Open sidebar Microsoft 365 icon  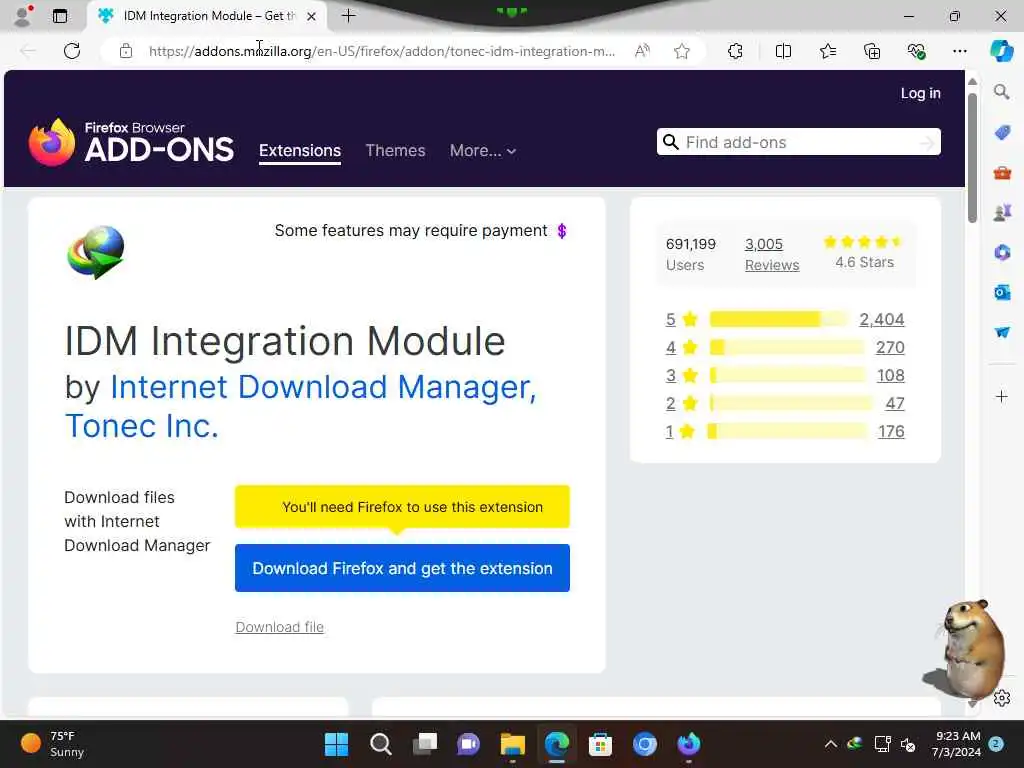coord(1002,252)
